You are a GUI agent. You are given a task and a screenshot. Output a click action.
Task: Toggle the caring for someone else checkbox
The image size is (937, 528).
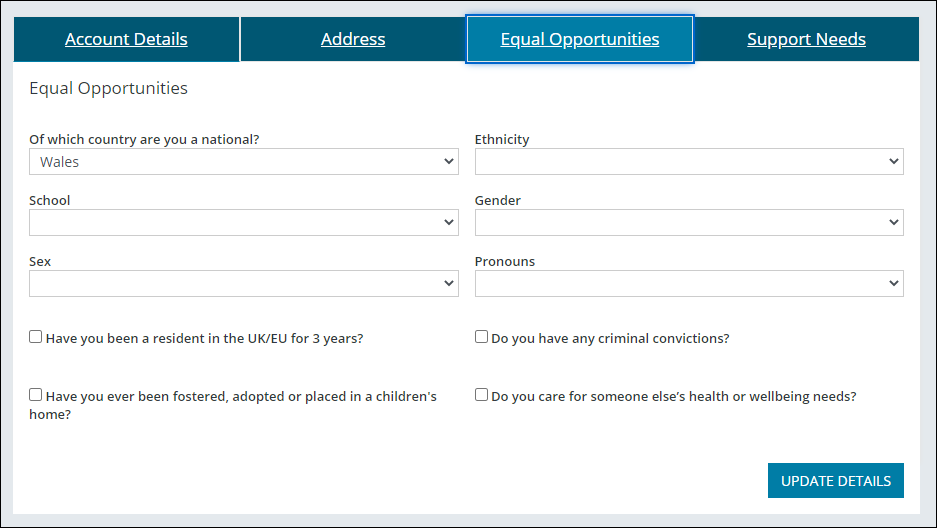(x=481, y=395)
